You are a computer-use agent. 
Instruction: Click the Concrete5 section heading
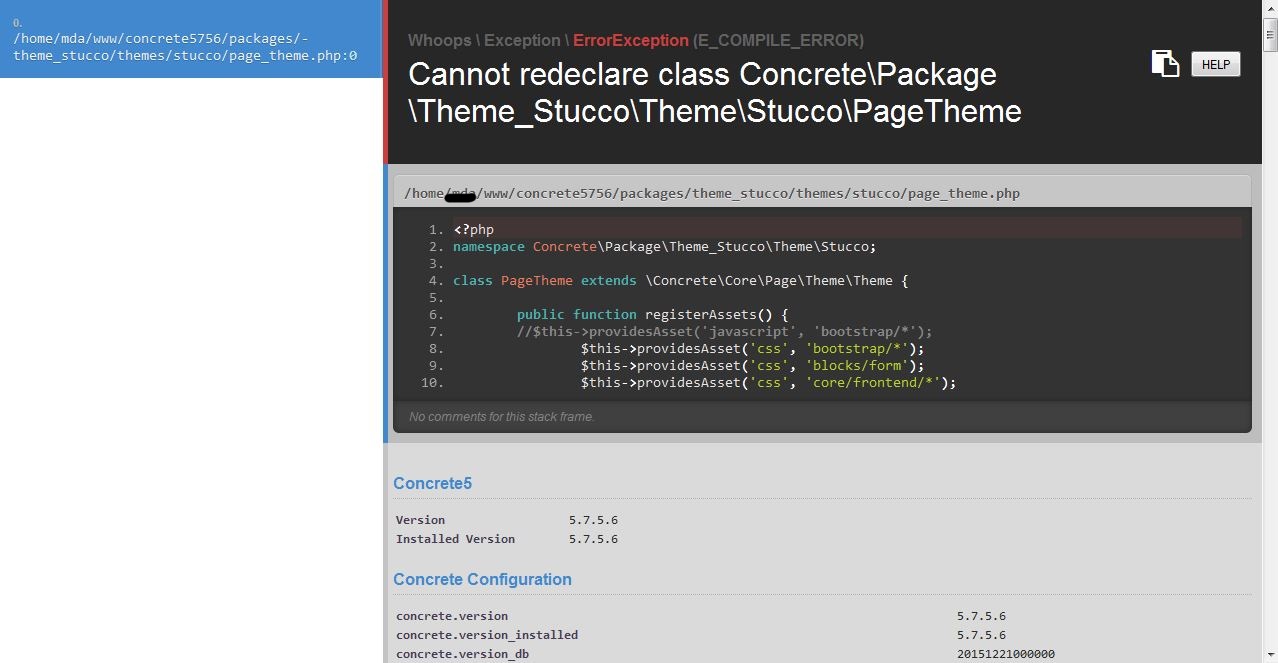(x=432, y=484)
